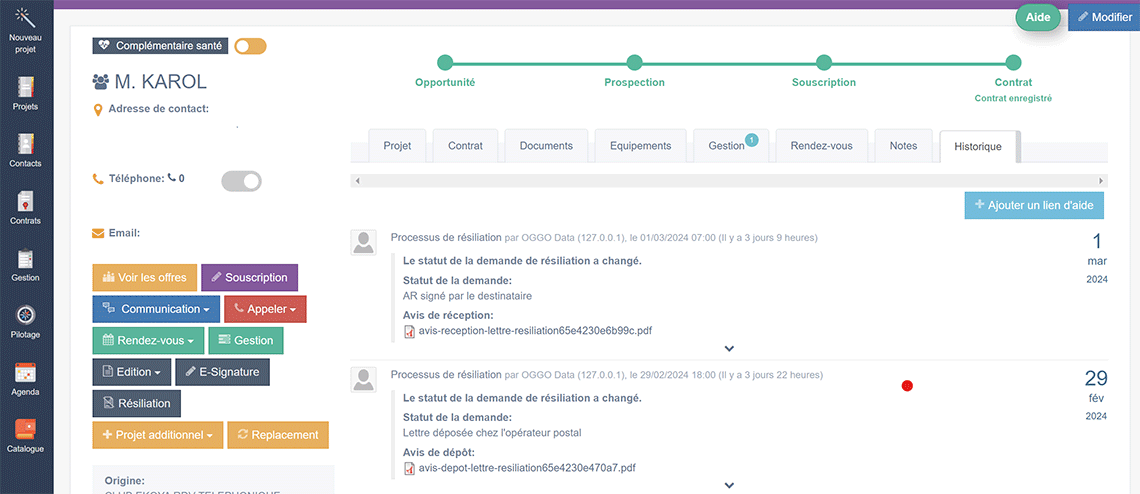The width and height of the screenshot is (1140, 494).
Task: Open avis-reception-lettre-resiliation PDF link
Action: point(535,330)
